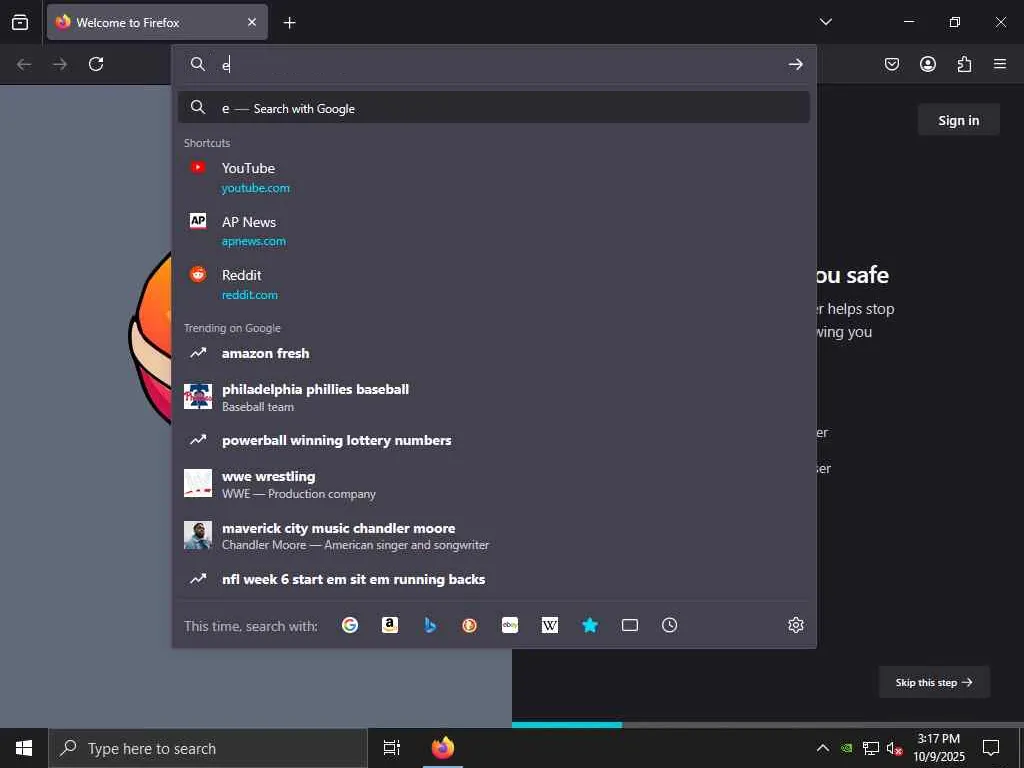Click Firefox icon on the taskbar
Screen dimensions: 1024x768
click(443, 748)
